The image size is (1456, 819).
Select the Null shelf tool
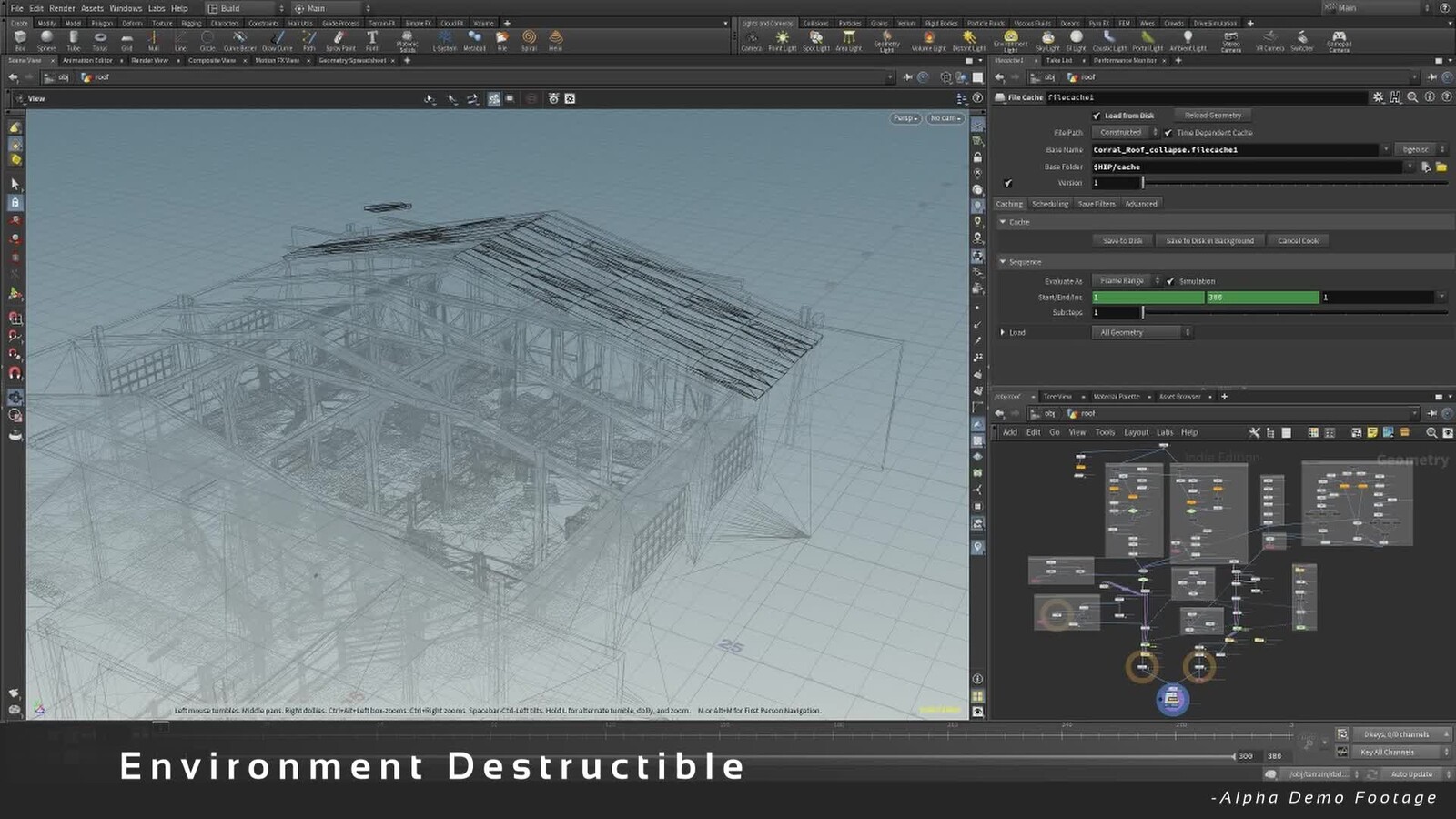pos(154,40)
